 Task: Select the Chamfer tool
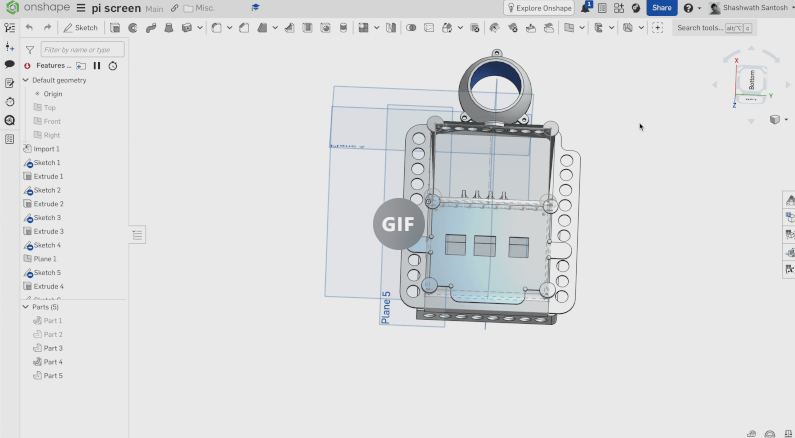coord(244,28)
